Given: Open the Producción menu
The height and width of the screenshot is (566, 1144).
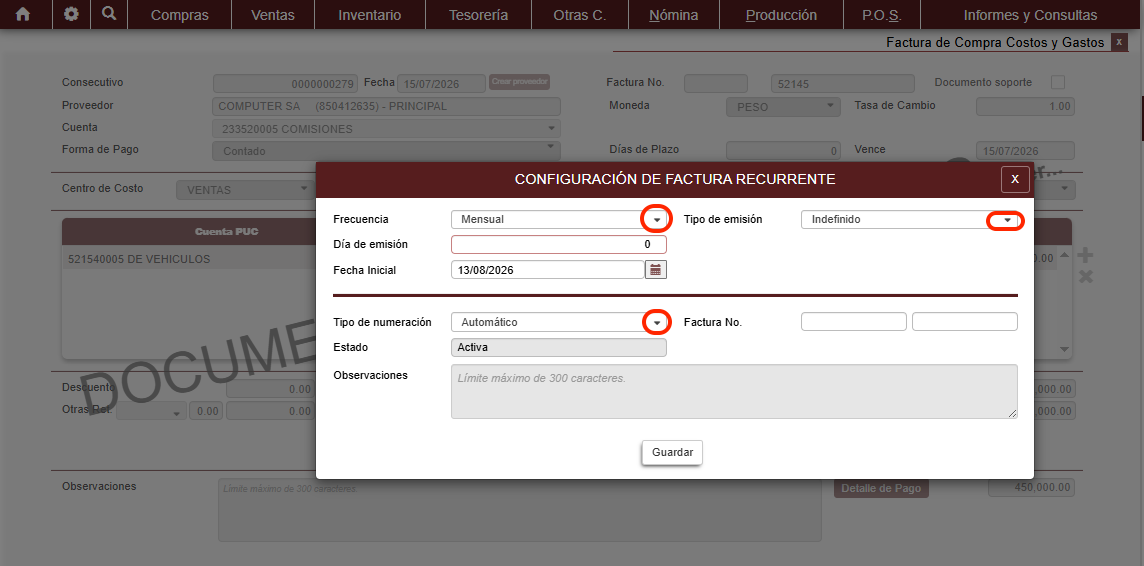Looking at the screenshot, I should (781, 15).
